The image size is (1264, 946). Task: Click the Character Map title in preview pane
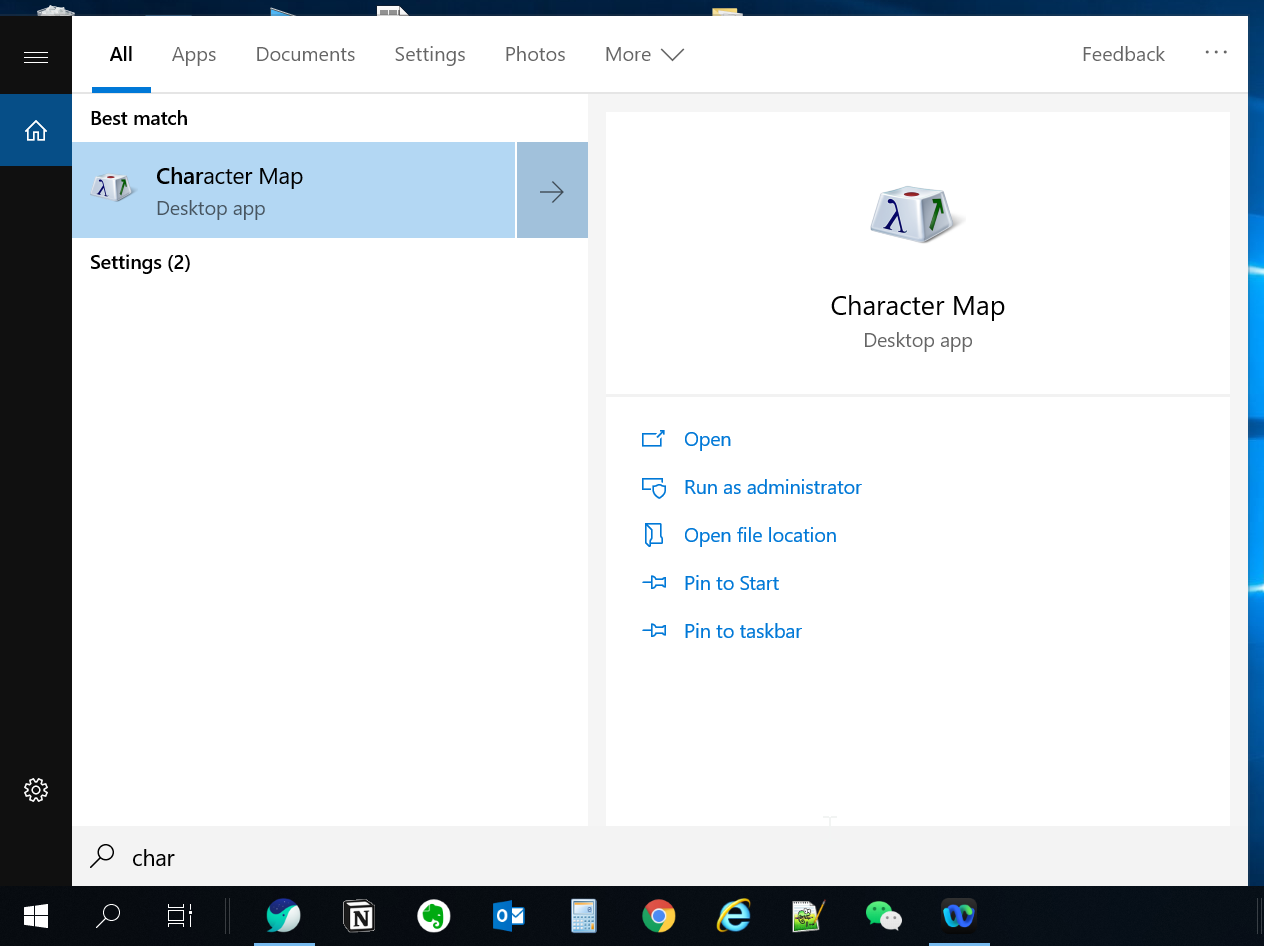917,306
